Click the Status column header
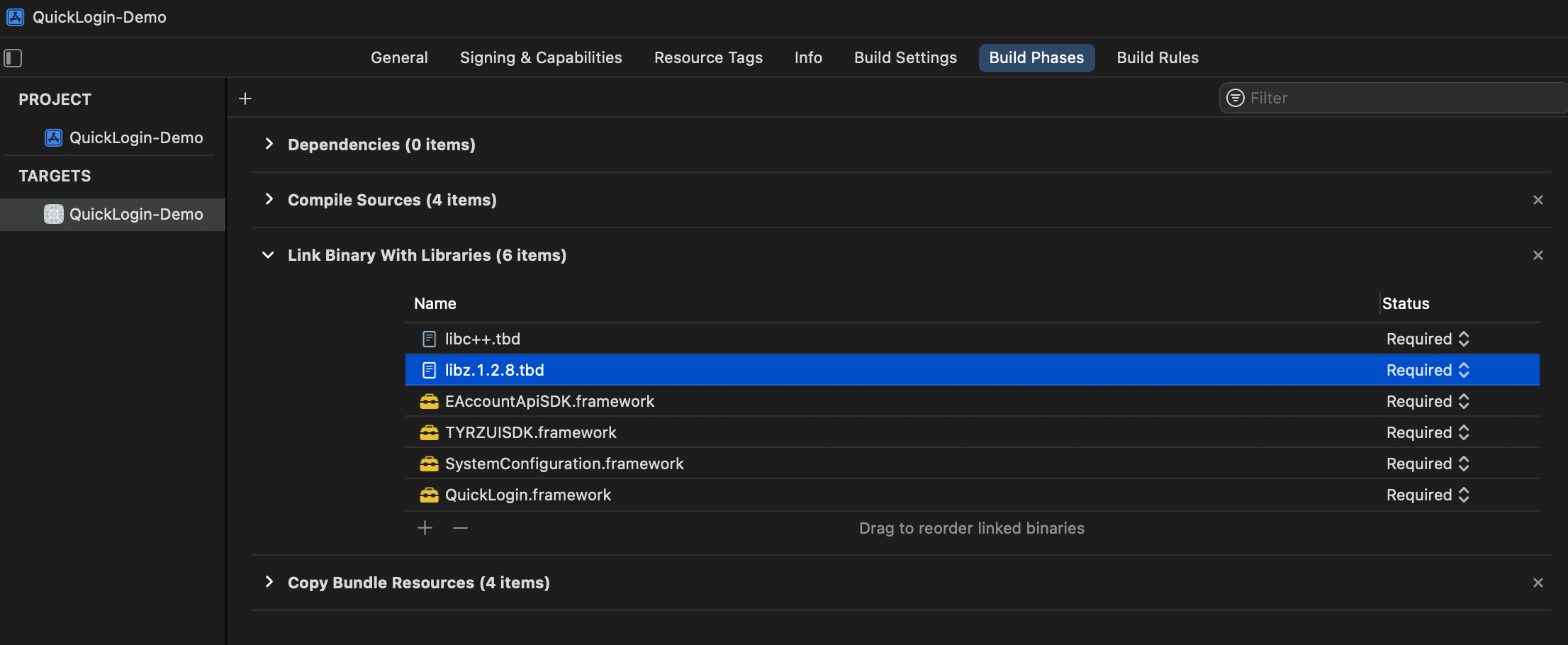 [x=1406, y=303]
